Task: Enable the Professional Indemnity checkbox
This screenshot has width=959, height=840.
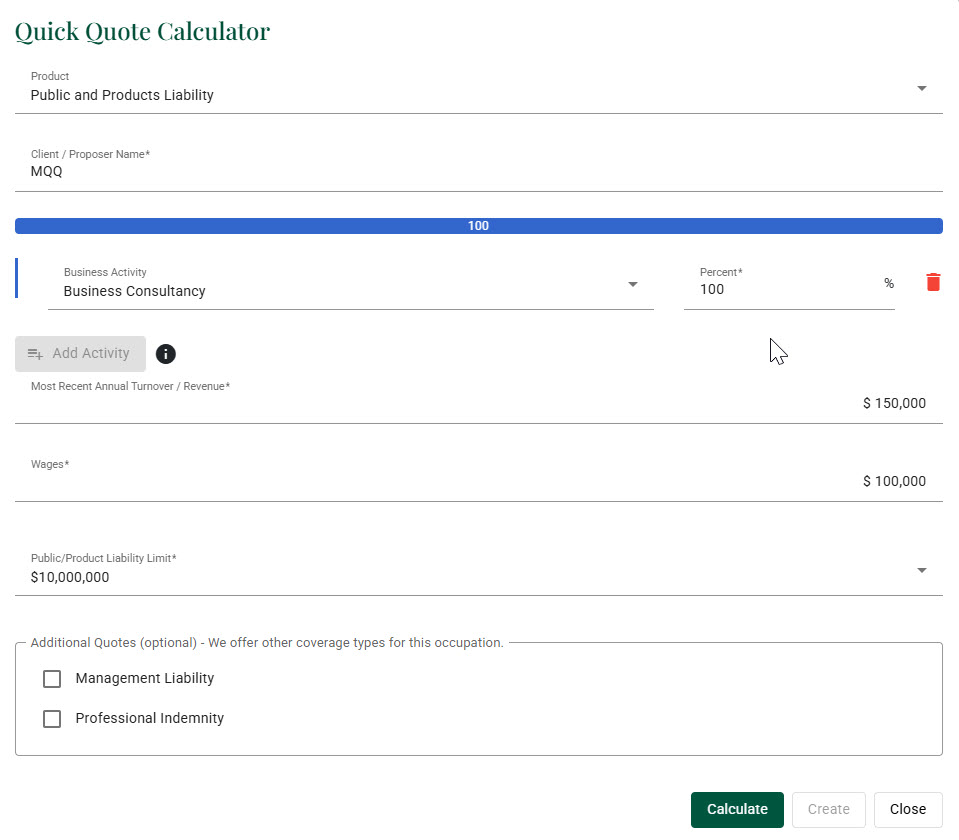Action: [52, 719]
